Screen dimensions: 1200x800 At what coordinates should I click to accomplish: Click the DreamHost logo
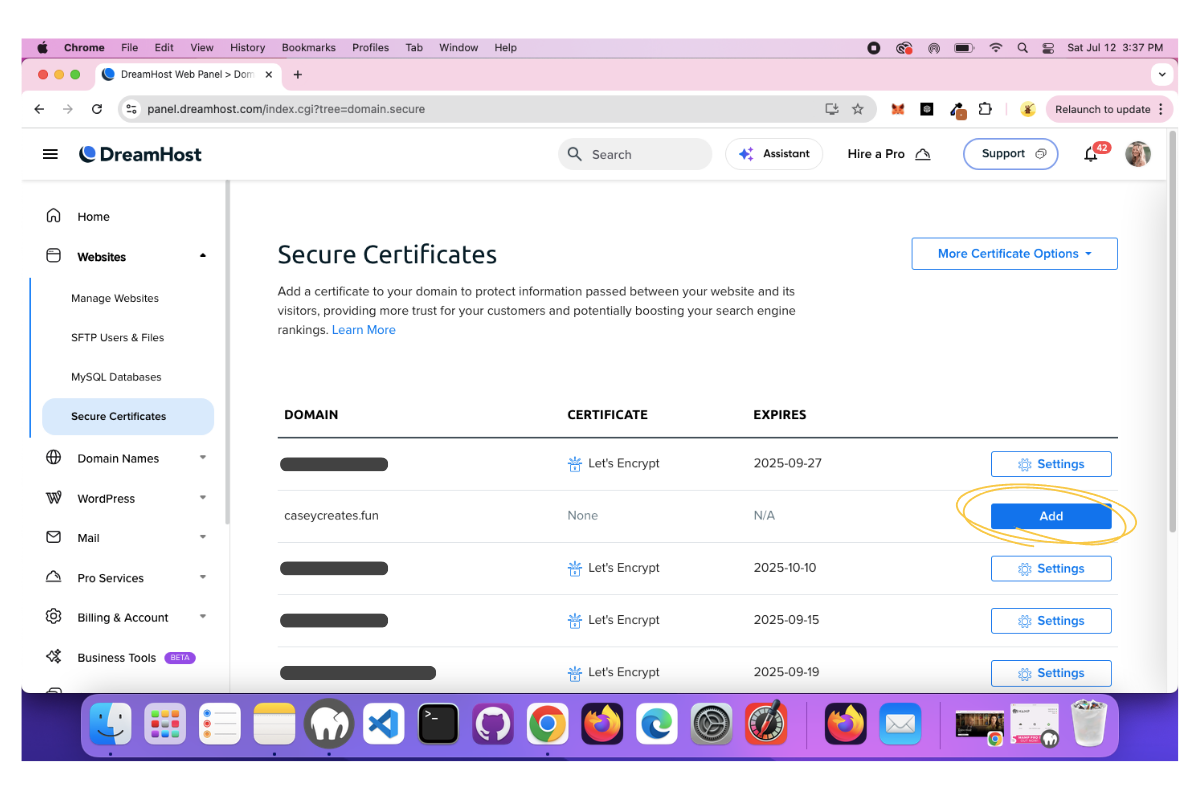point(141,154)
